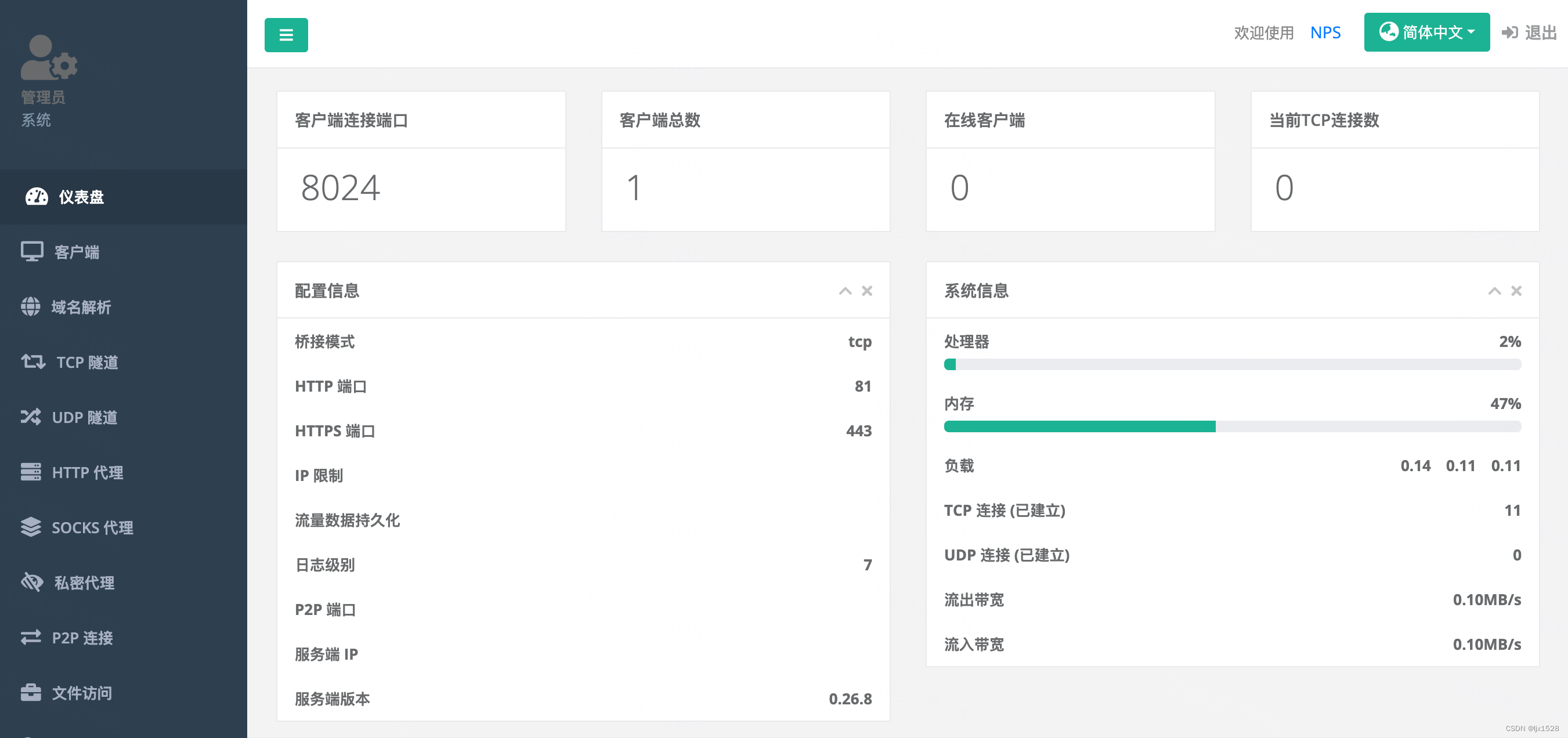
Task: Open the 私密代理 menu item
Action: click(124, 583)
